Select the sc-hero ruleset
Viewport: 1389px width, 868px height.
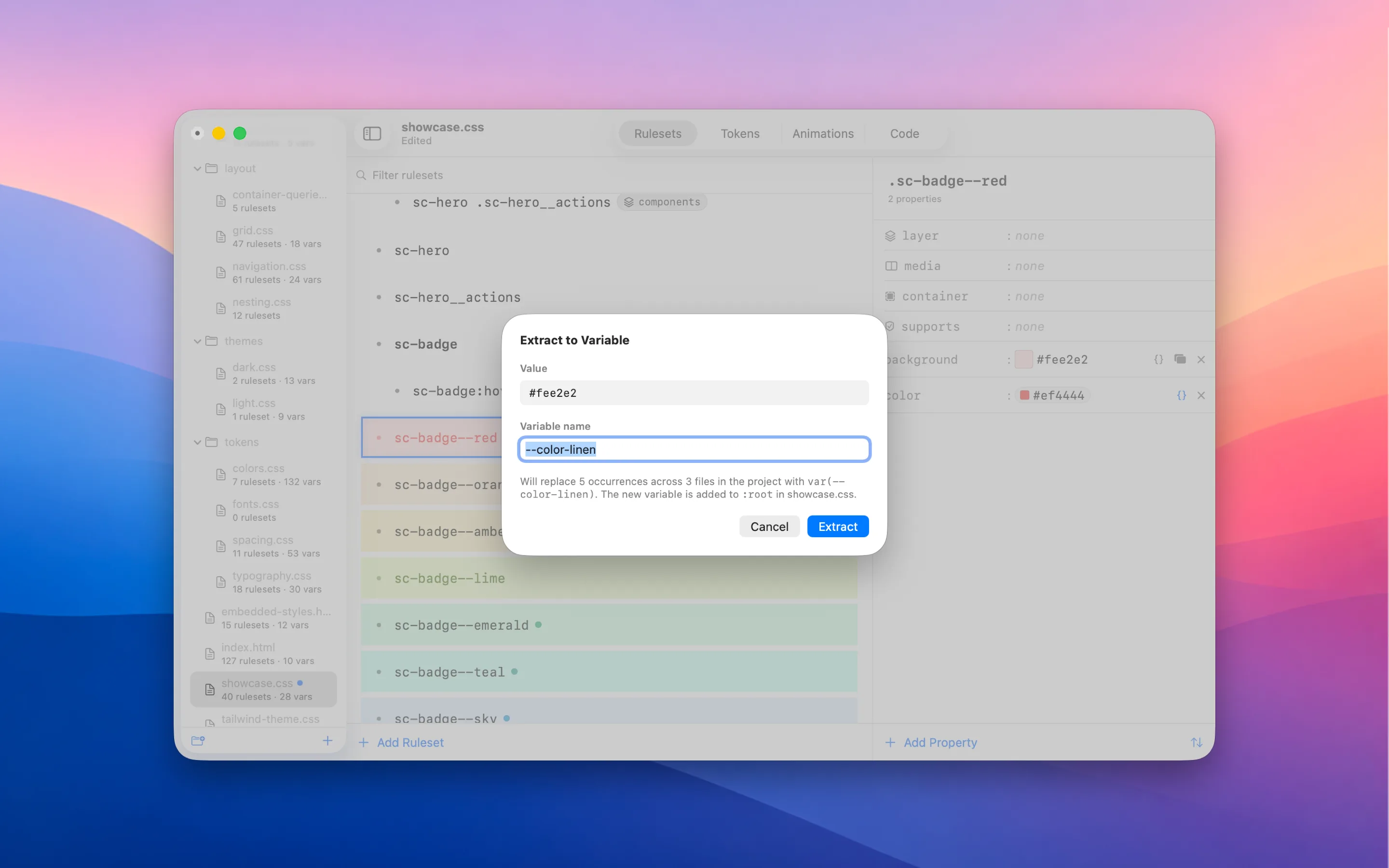click(x=610, y=250)
